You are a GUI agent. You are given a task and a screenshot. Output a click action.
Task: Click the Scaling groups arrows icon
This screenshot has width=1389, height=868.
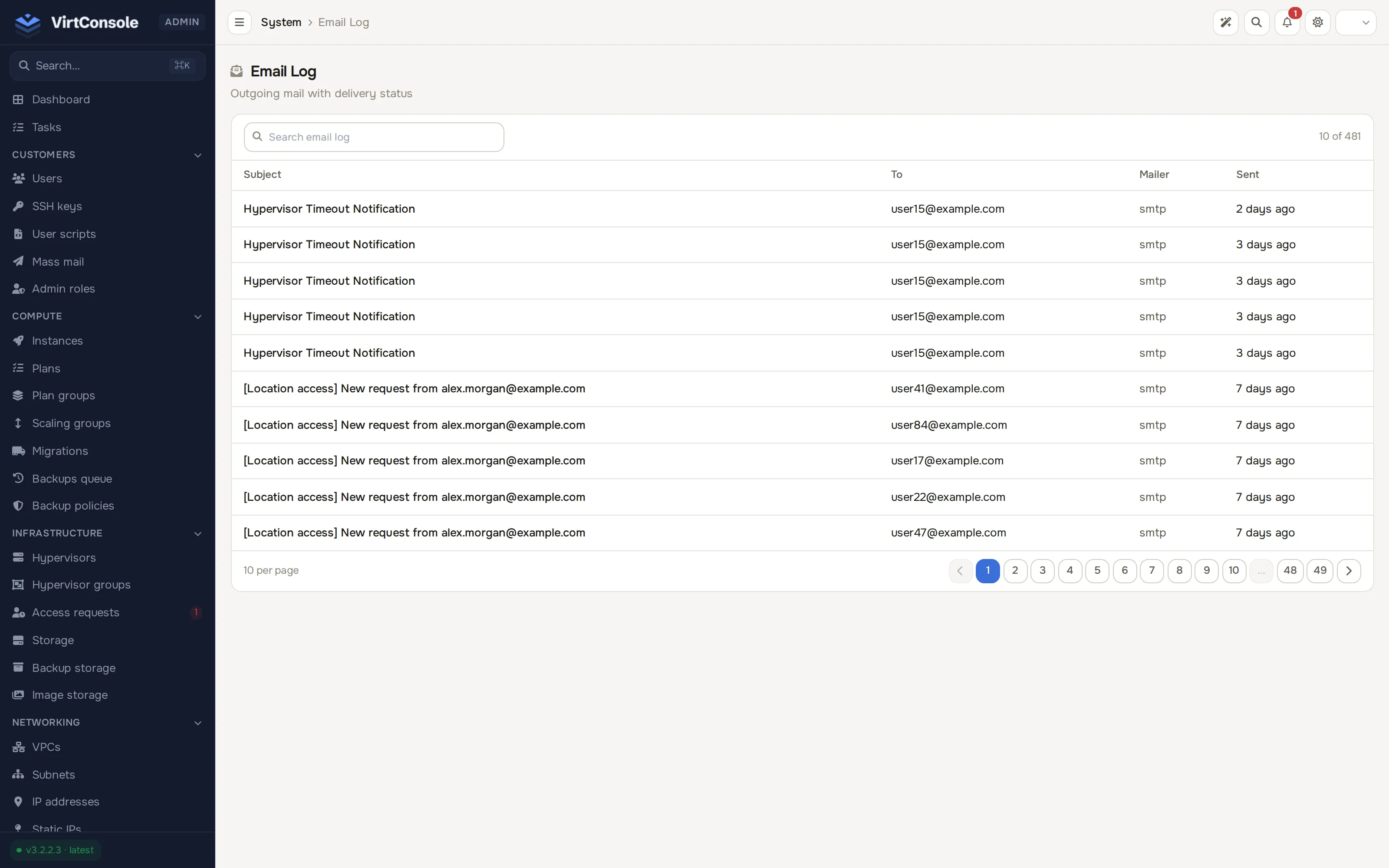18,423
